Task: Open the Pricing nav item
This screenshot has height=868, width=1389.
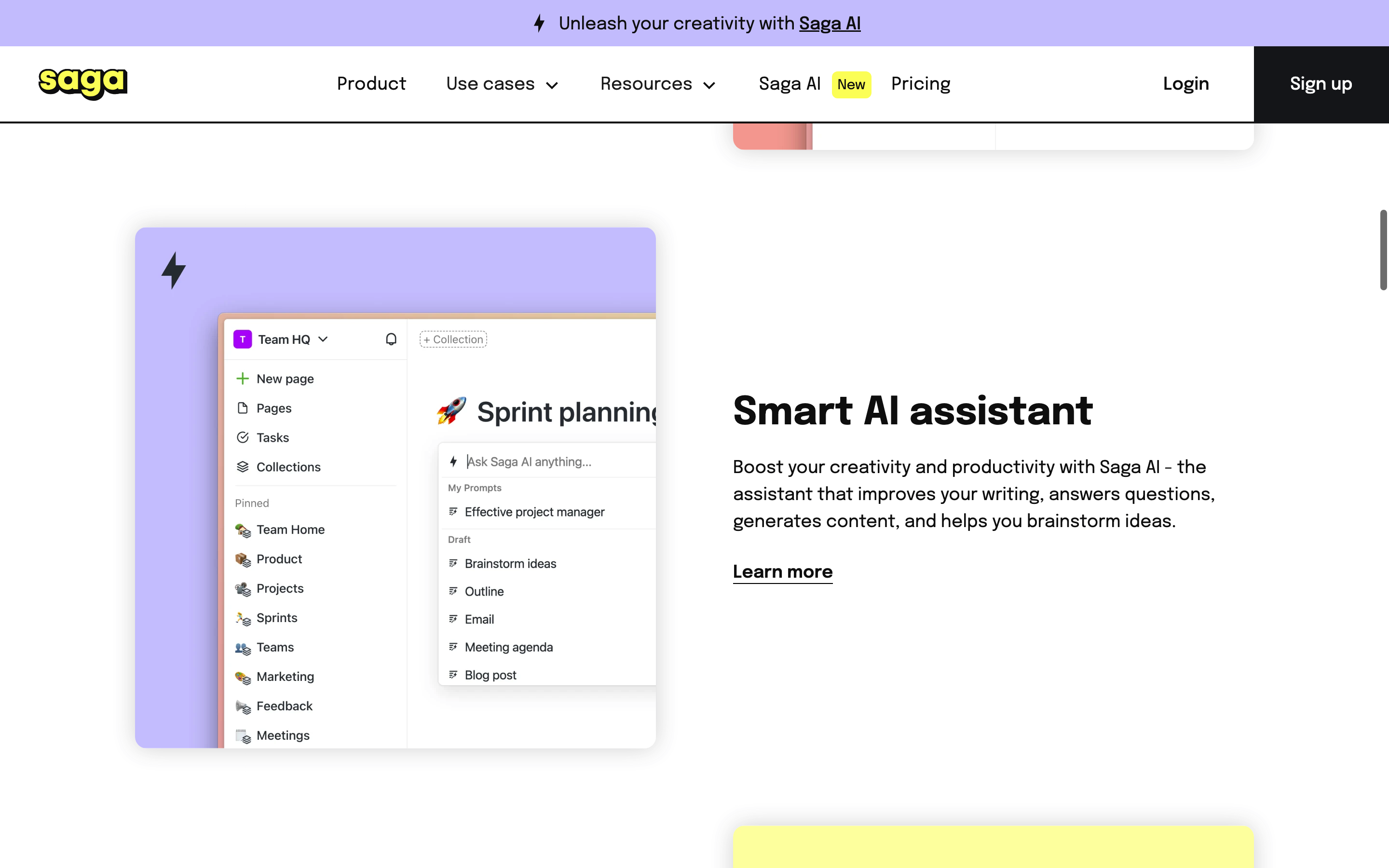Action: [x=921, y=84]
